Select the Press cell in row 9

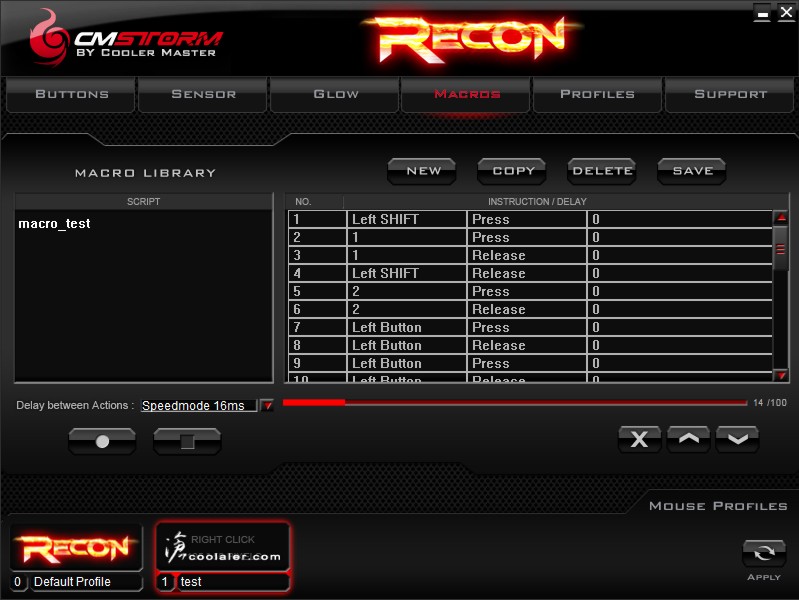527,363
